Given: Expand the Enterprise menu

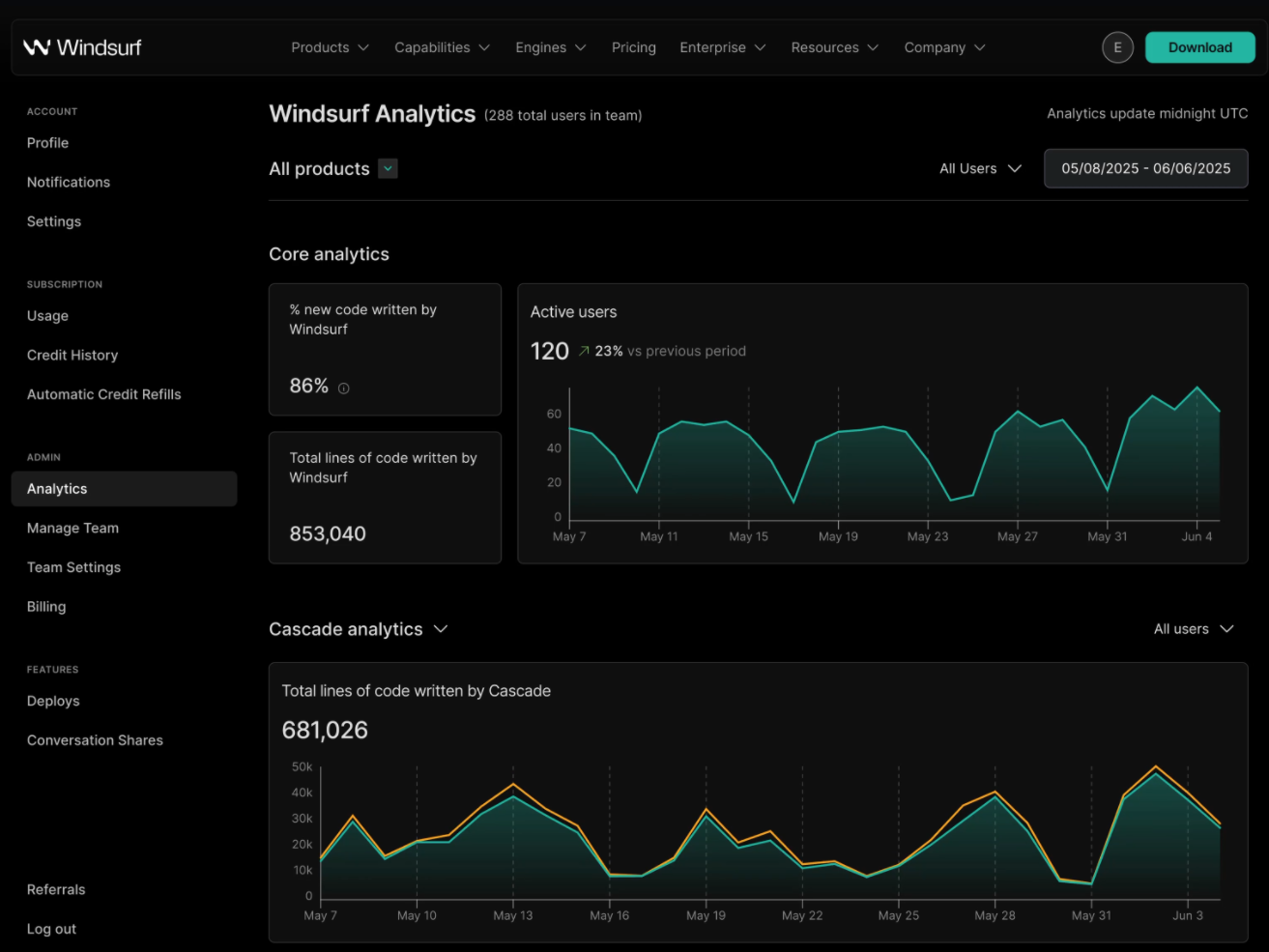Looking at the screenshot, I should (722, 47).
